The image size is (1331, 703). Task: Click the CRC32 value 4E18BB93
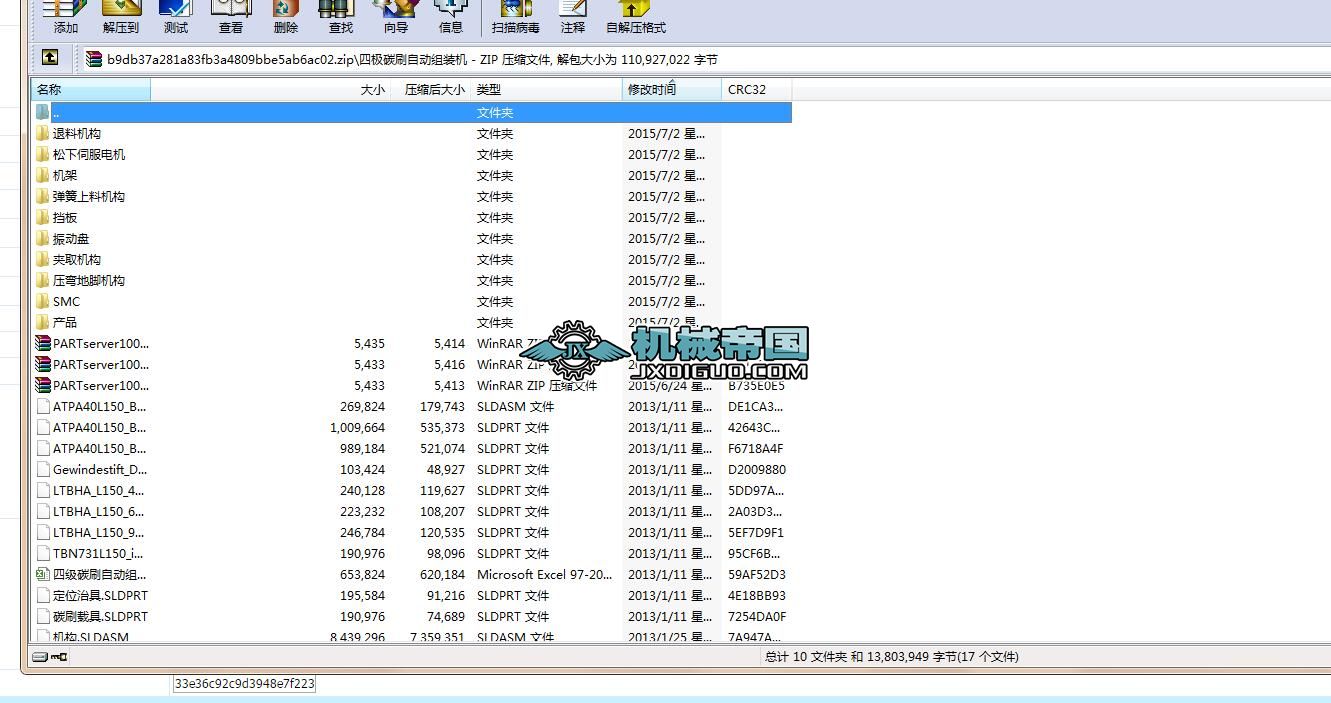pos(757,595)
